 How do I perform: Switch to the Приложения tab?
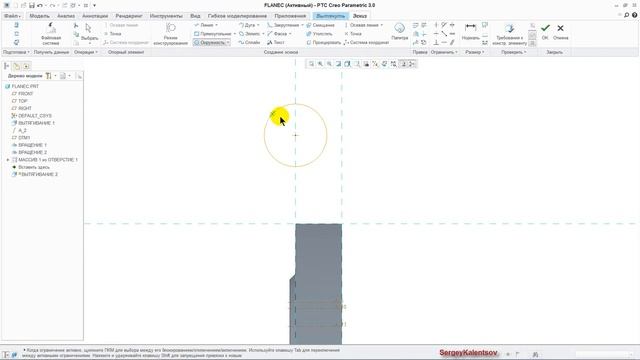click(290, 16)
